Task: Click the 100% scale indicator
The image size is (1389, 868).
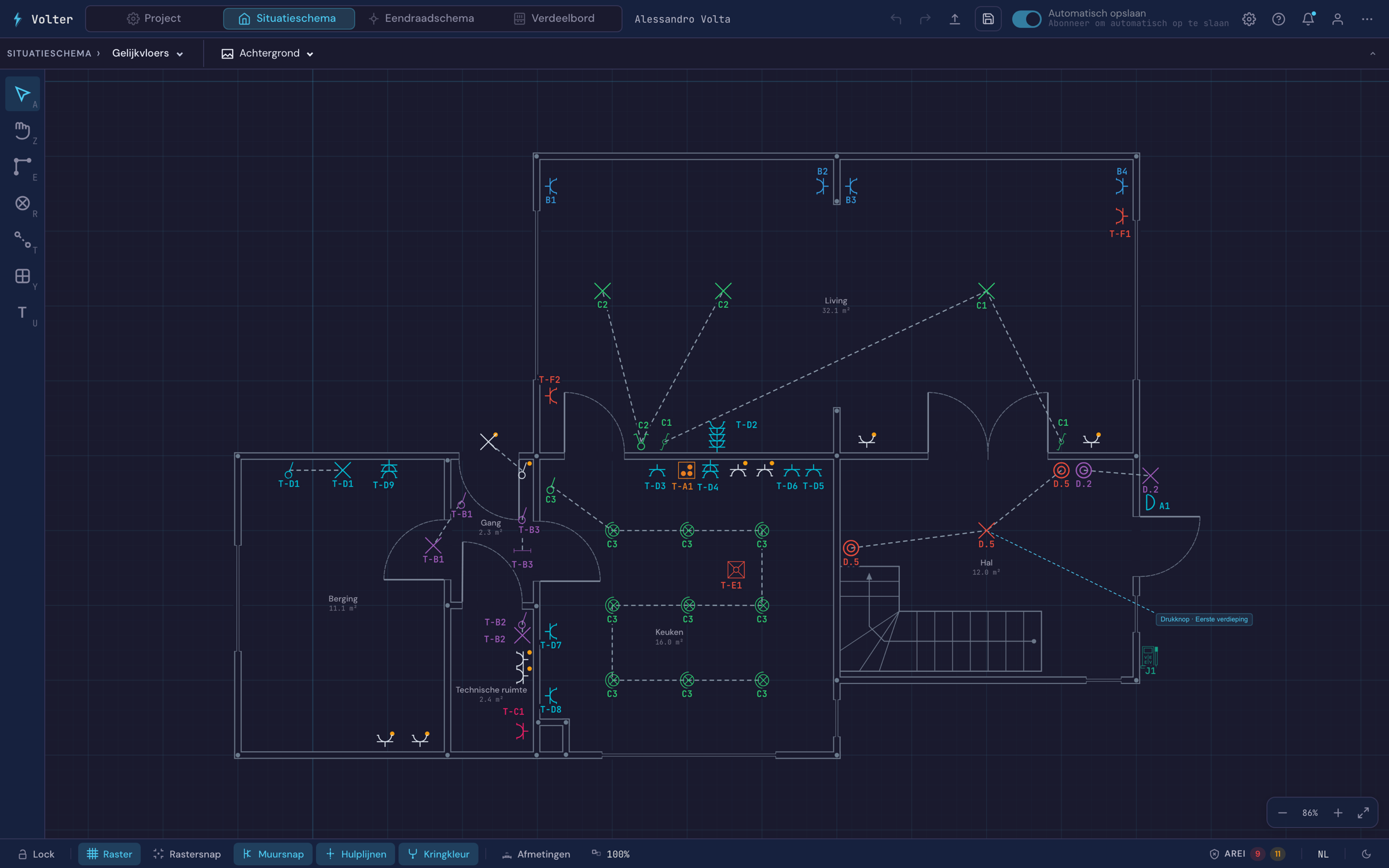Action: [611, 854]
